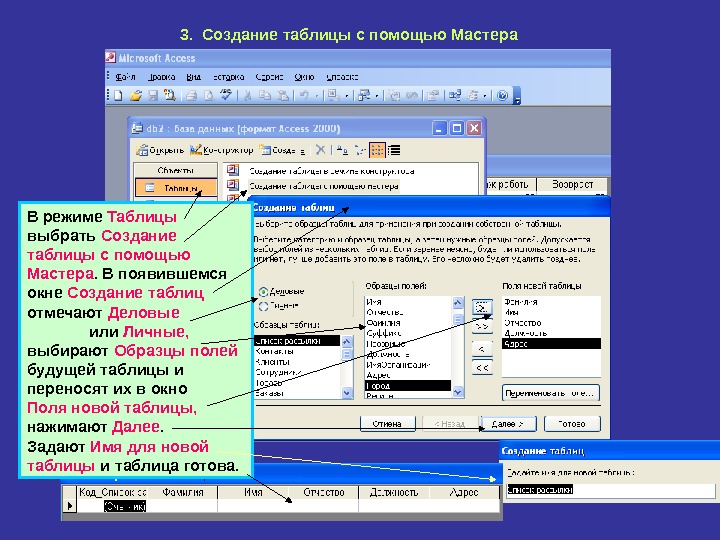
Task: Click the Open folder icon in Access toolbar
Action: click(135, 96)
